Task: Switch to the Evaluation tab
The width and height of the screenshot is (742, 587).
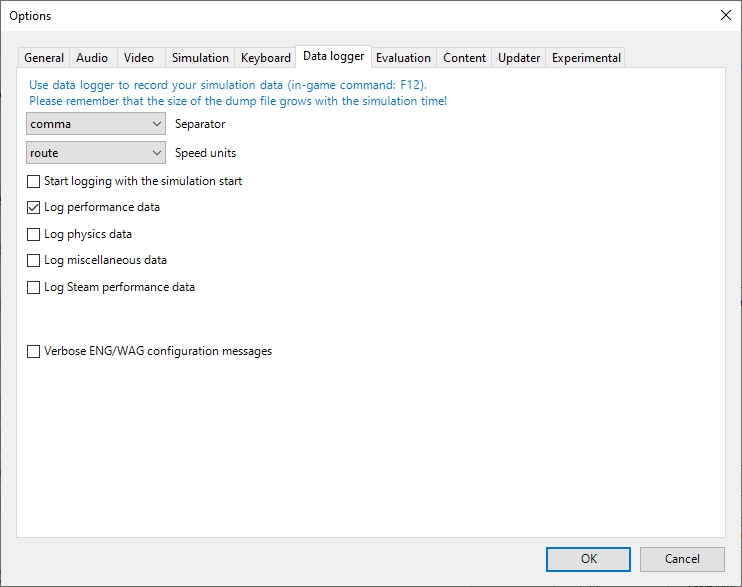Action: pyautogui.click(x=403, y=58)
